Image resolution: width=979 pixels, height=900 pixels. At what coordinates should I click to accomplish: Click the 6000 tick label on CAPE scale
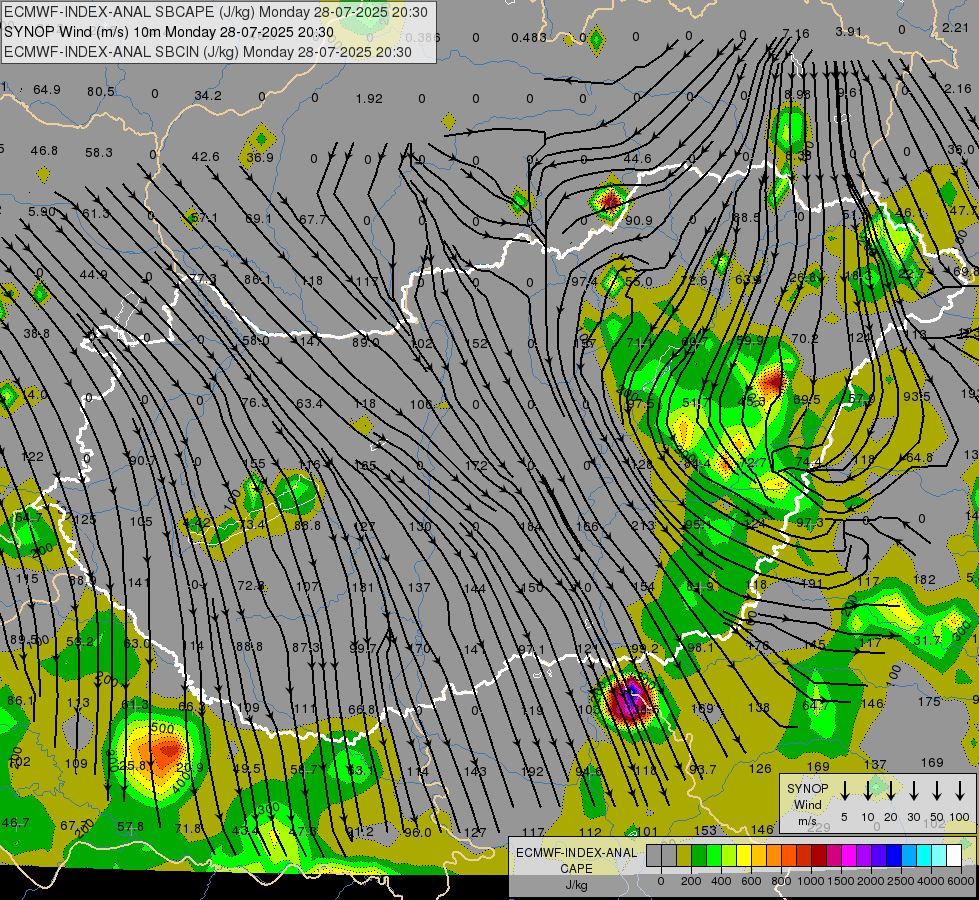(x=960, y=881)
